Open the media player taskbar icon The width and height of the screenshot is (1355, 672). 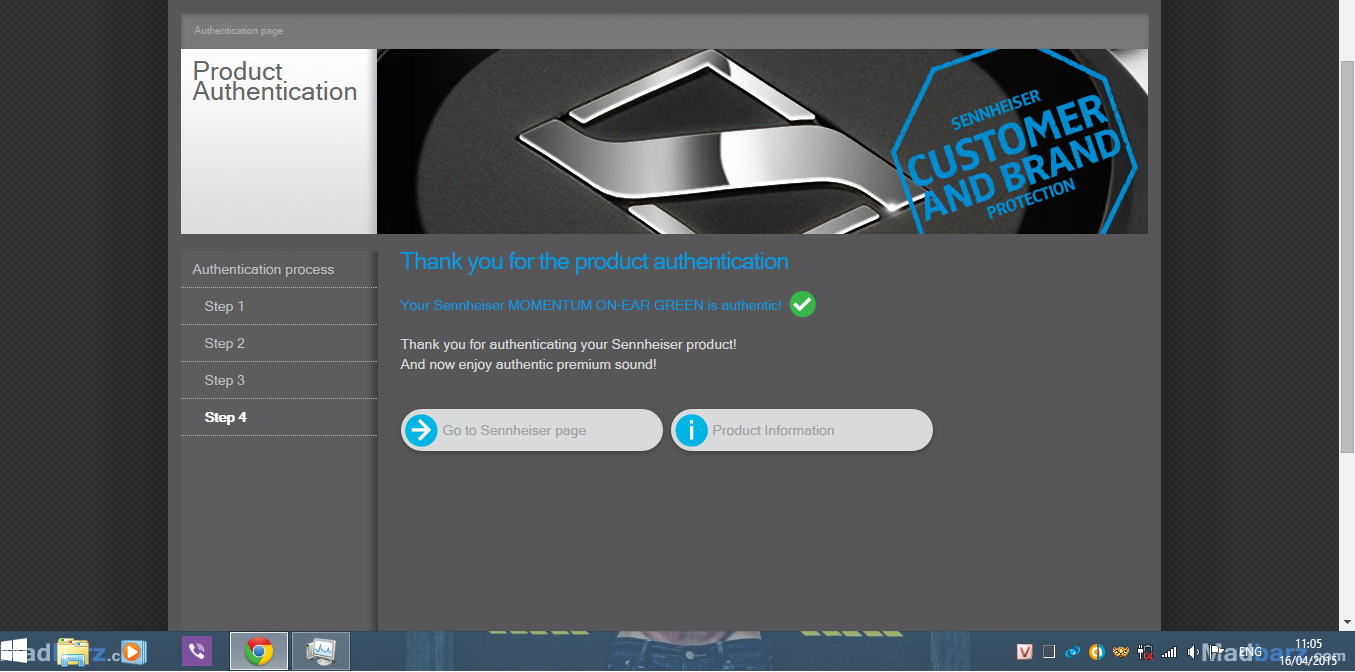132,652
